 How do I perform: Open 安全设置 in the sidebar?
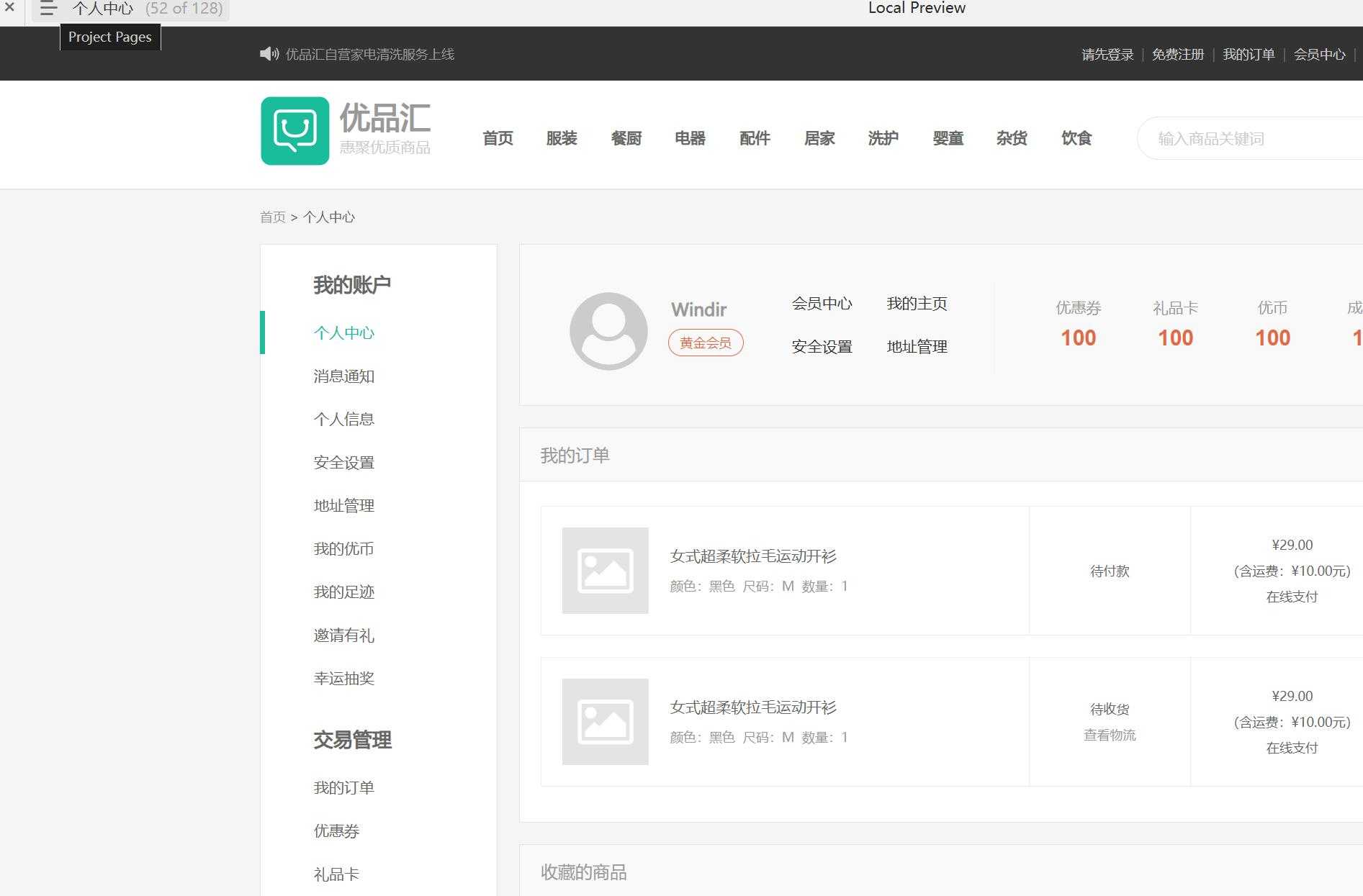coord(344,463)
